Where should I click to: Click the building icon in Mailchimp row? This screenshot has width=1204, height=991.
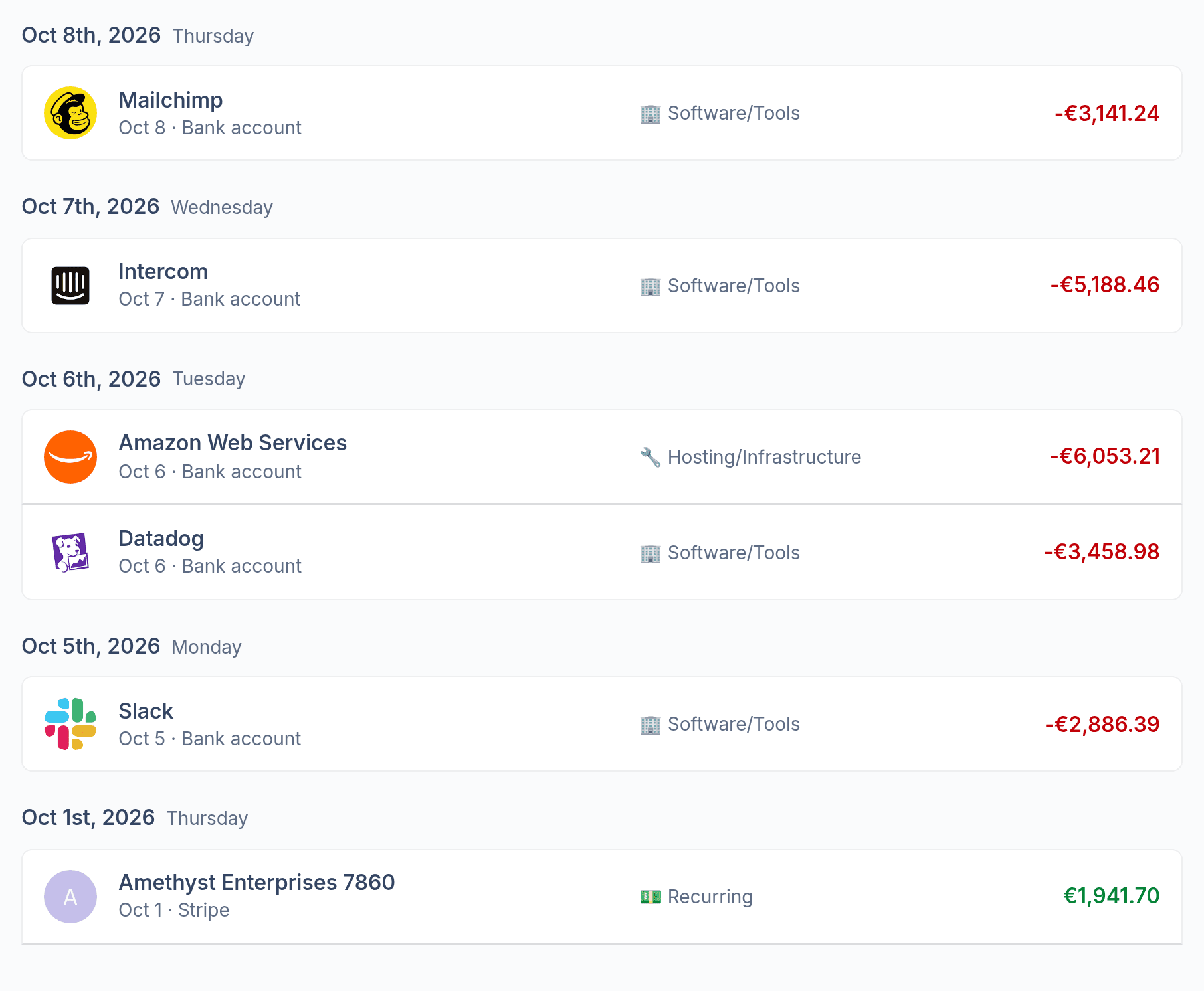coord(651,114)
